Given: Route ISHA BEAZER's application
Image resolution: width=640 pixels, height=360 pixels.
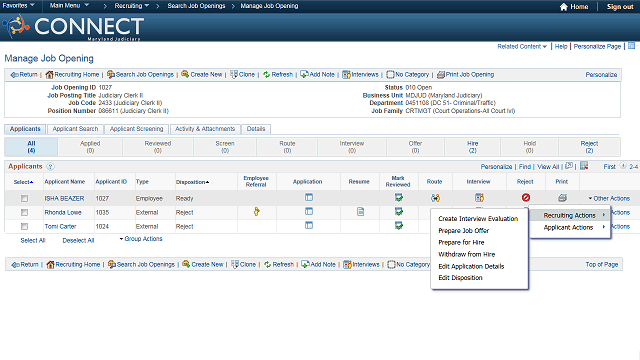Looking at the screenshot, I should (x=435, y=198).
